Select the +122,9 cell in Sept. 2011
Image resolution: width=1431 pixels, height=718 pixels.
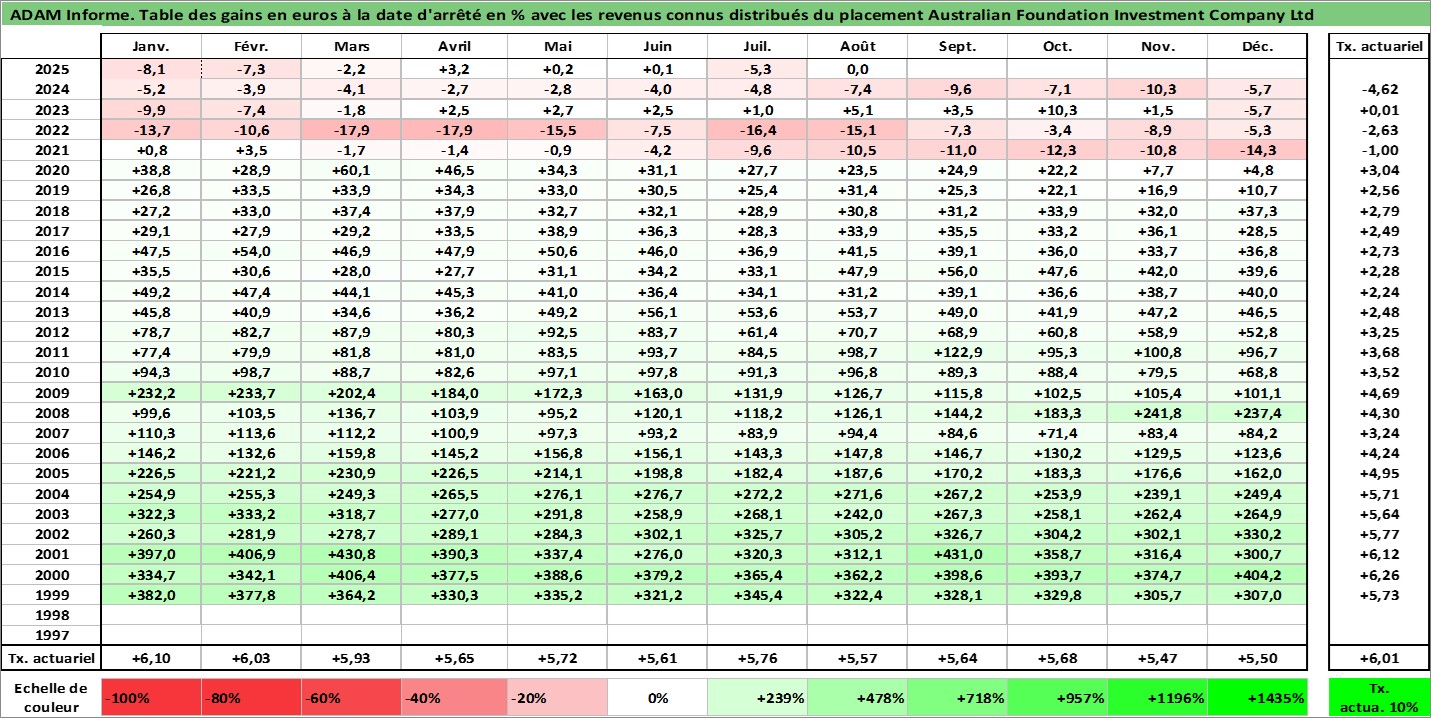click(958, 352)
